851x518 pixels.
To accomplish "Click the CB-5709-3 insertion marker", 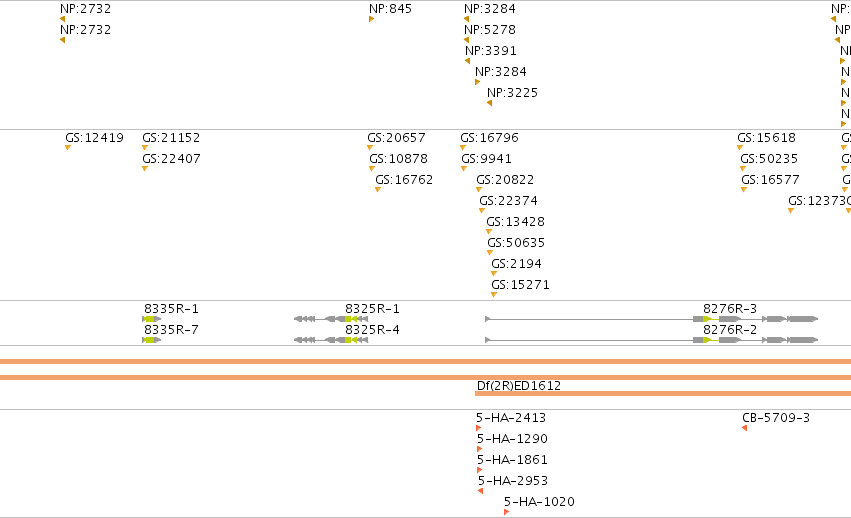I will pyautogui.click(x=745, y=428).
